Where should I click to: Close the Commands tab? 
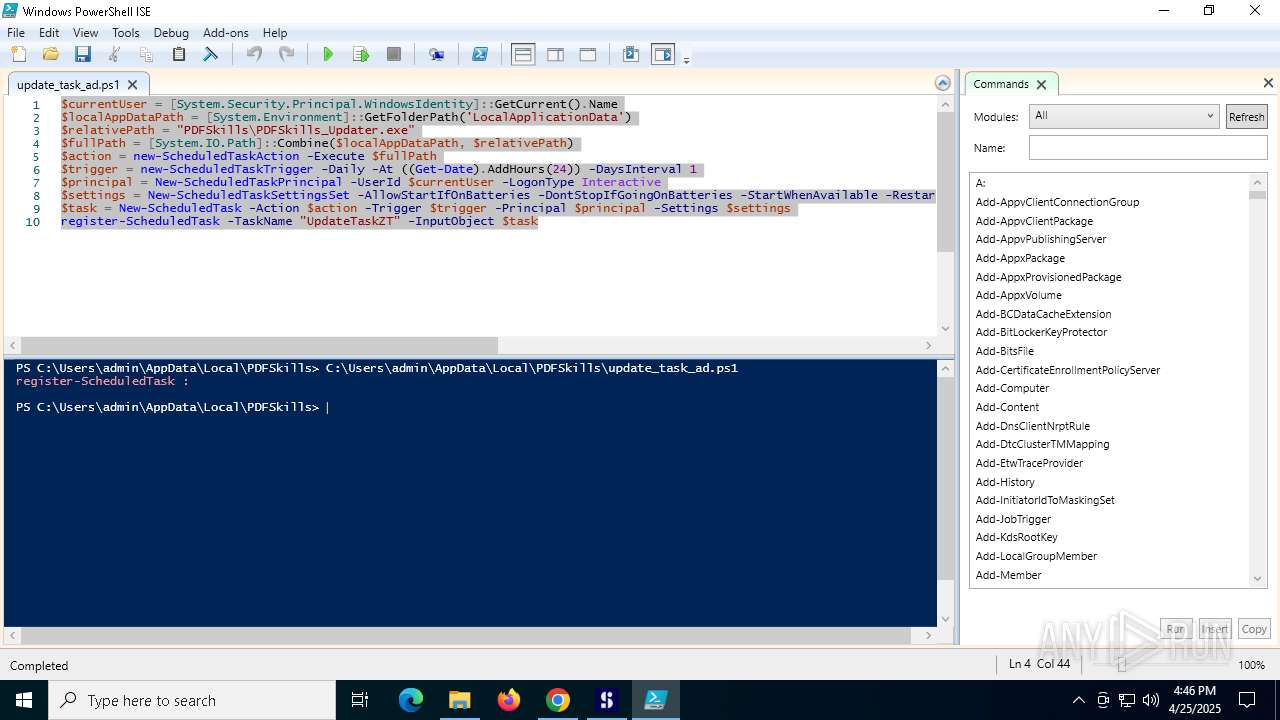point(1041,85)
